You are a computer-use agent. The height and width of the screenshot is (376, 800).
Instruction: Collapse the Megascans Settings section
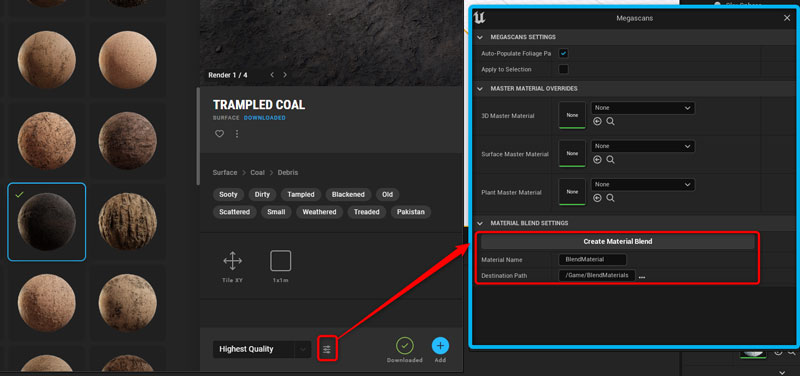pyautogui.click(x=480, y=37)
